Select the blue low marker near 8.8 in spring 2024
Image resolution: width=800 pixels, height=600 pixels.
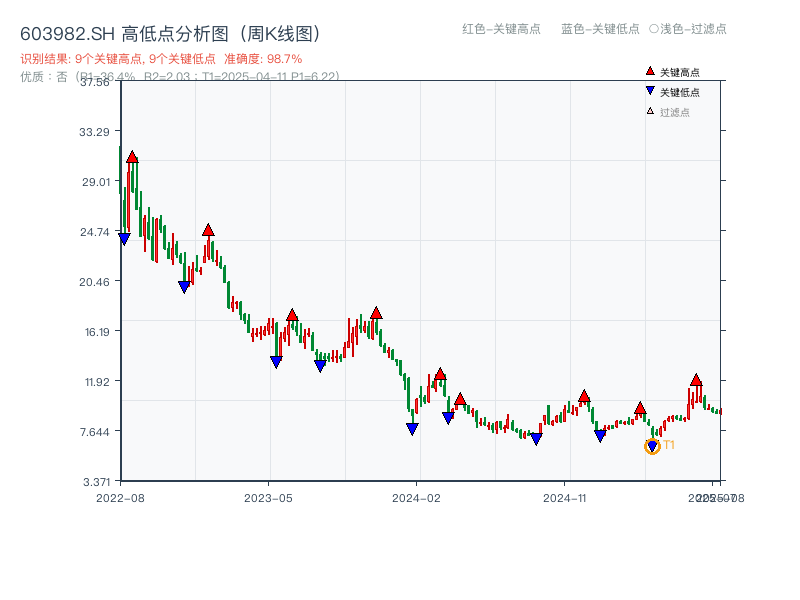point(448,418)
